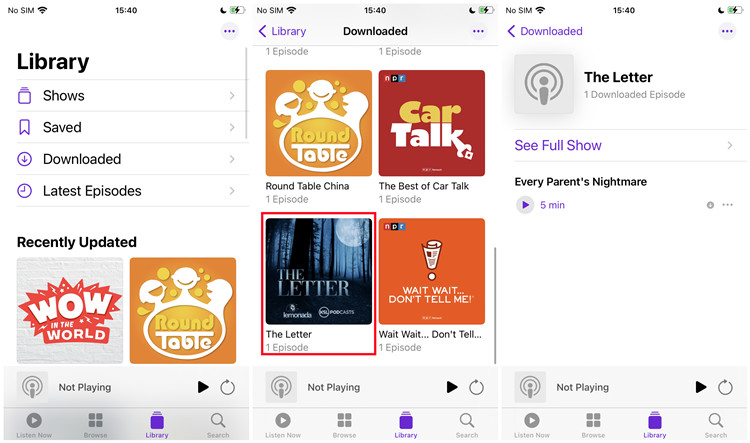The height and width of the screenshot is (443, 750).
Task: Switch to Listen Now tab in The Letter screen
Action: [532, 425]
